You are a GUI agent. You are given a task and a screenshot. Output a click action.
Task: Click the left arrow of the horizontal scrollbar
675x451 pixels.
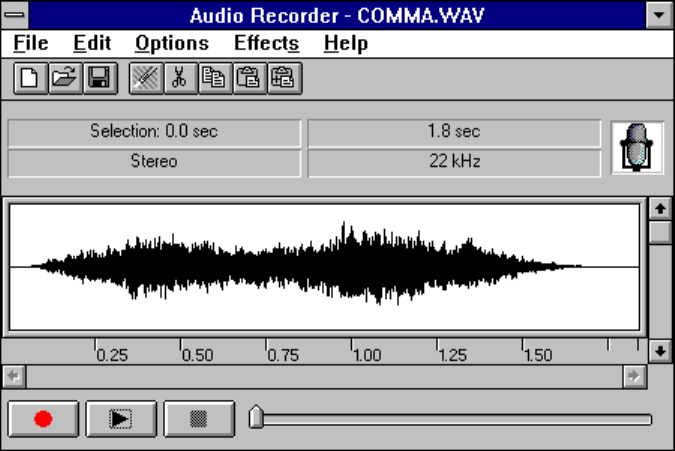pos(14,377)
